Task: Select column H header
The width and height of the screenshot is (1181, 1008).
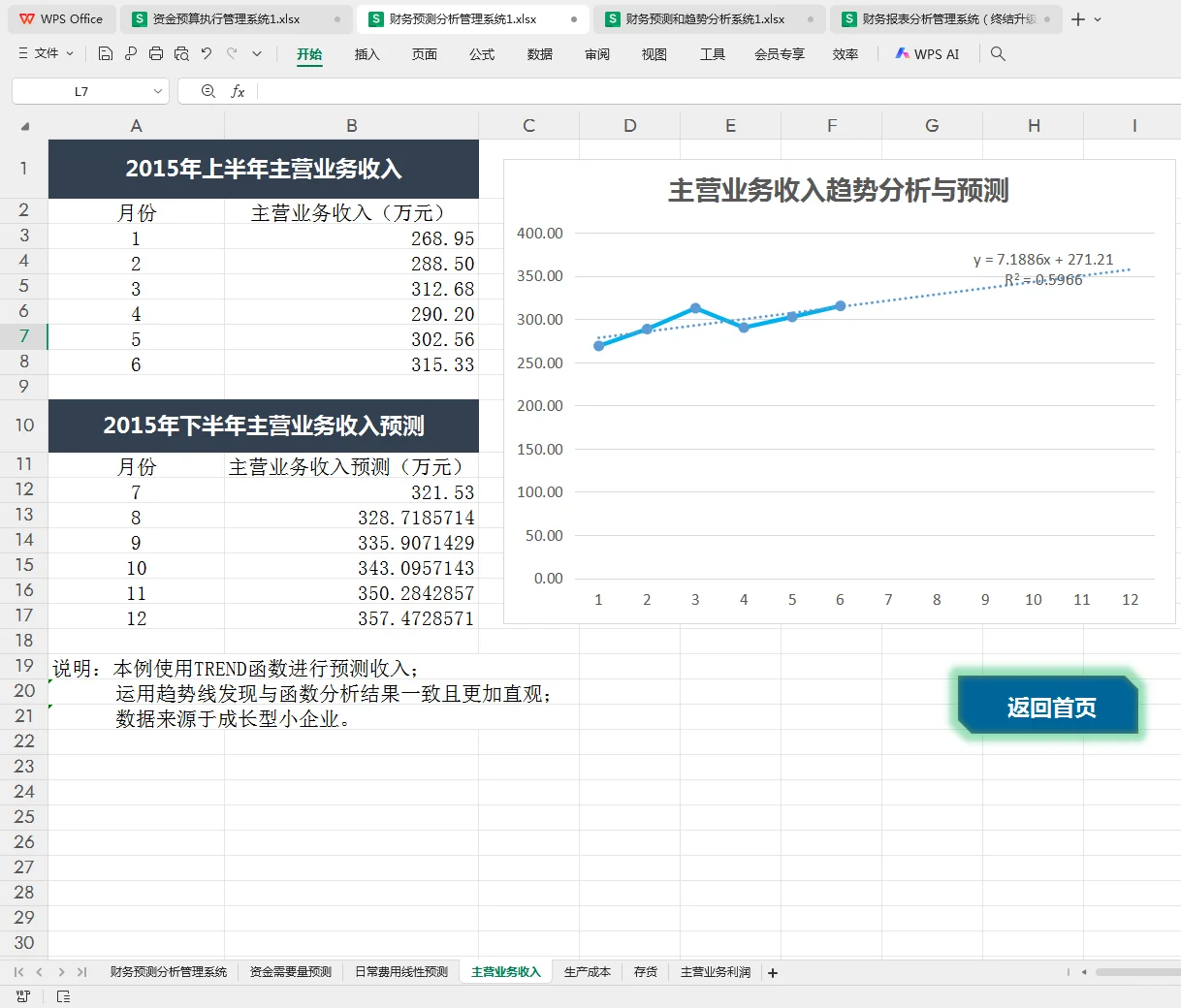Action: click(x=1034, y=126)
